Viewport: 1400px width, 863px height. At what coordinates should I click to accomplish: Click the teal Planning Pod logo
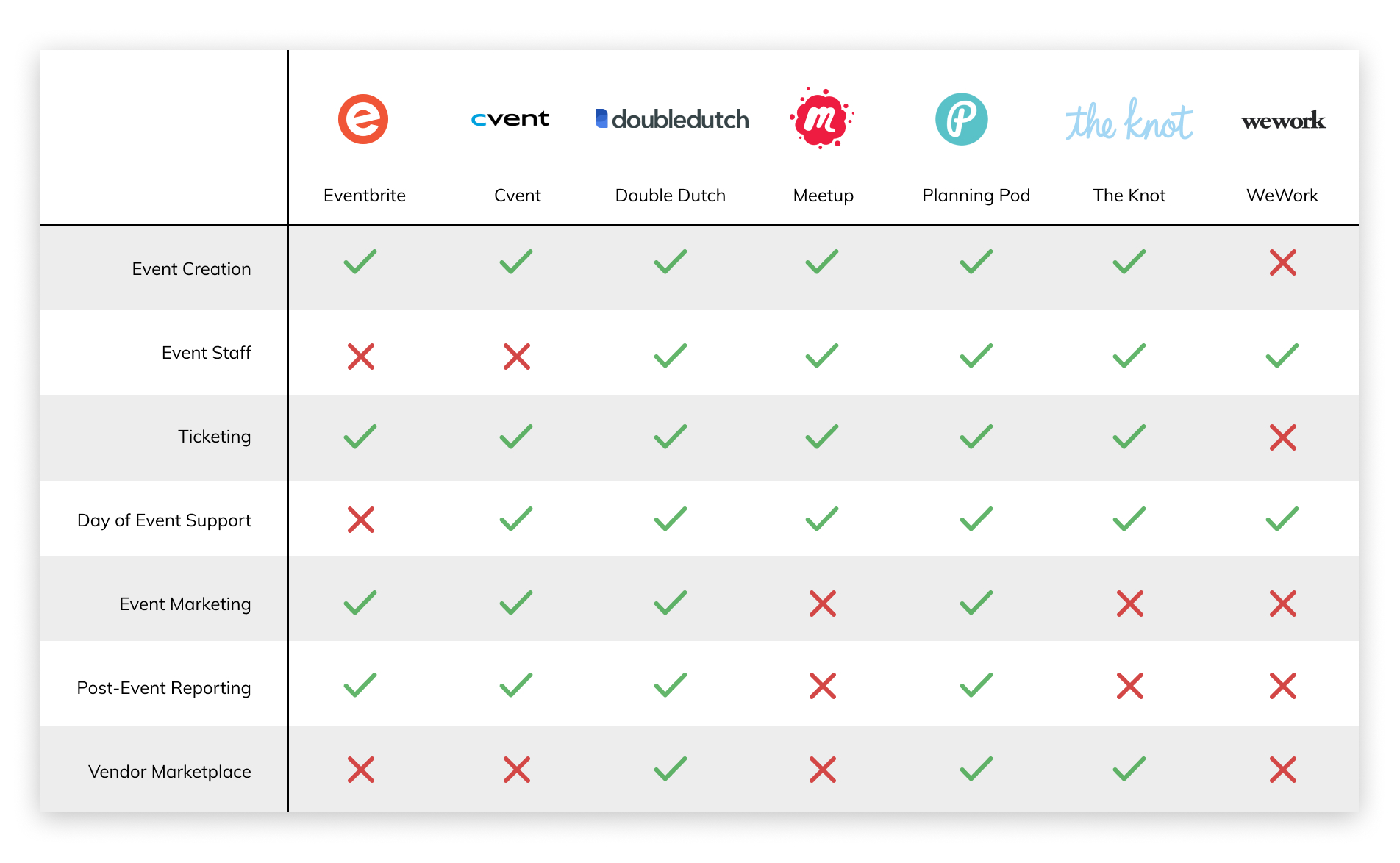[x=961, y=119]
